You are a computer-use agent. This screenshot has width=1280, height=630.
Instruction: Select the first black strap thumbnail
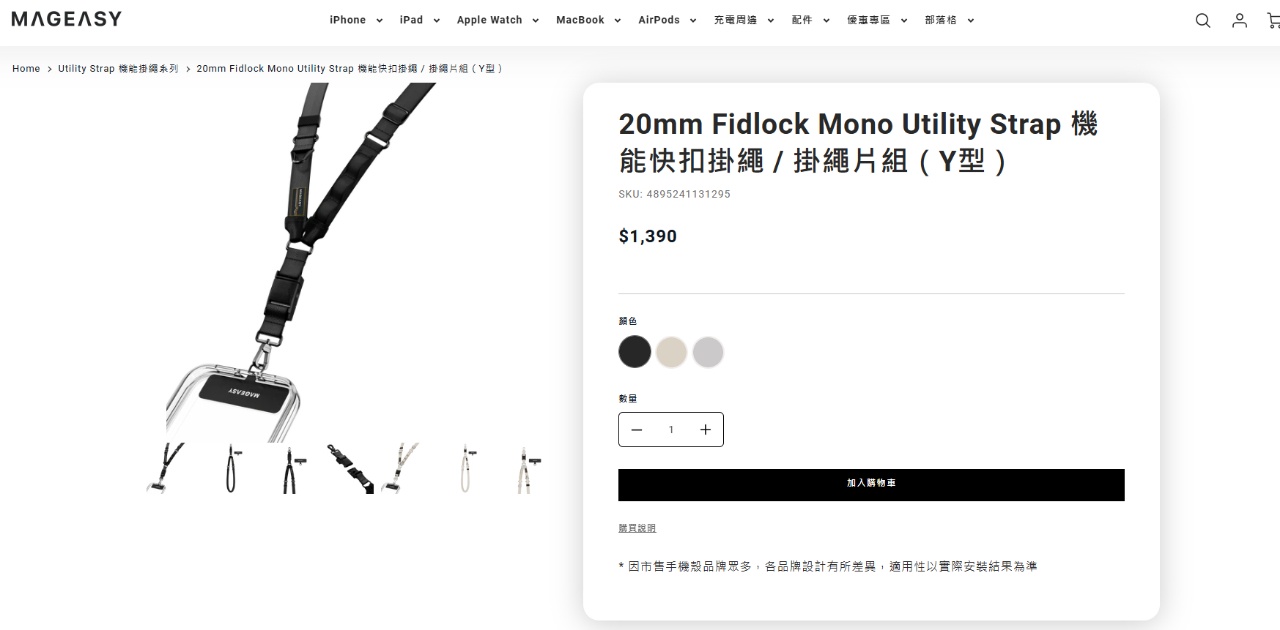click(x=166, y=468)
